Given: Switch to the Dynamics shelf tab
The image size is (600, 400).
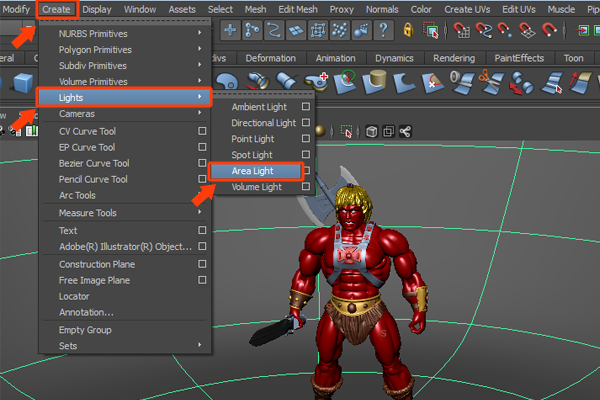Looking at the screenshot, I should (394, 58).
